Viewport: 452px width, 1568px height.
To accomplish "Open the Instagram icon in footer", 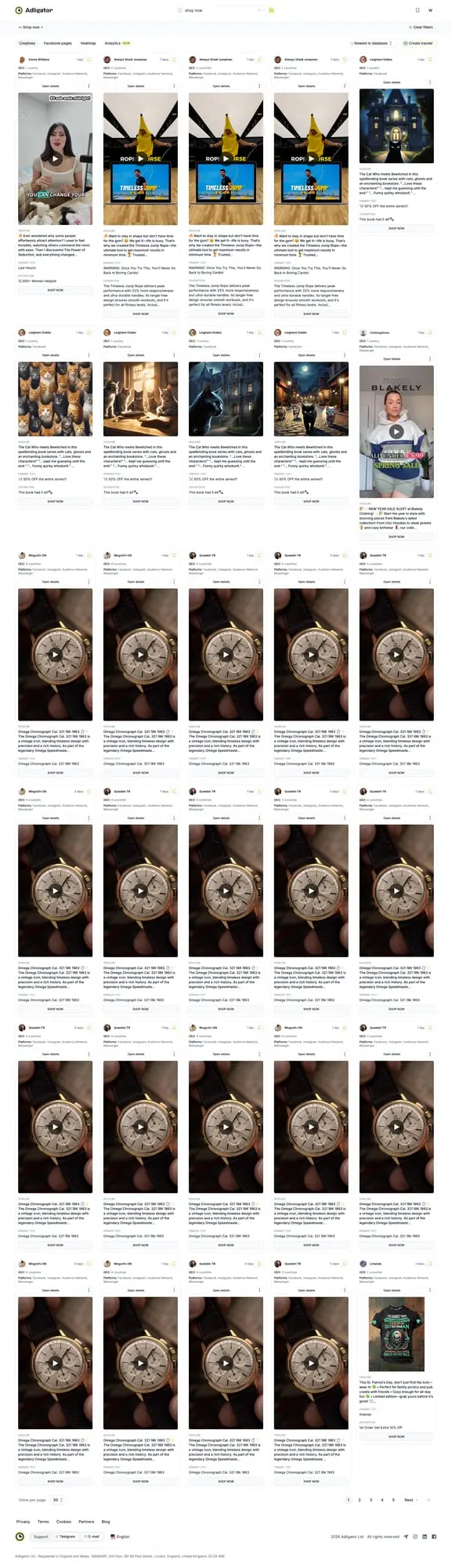I will point(415,1537).
